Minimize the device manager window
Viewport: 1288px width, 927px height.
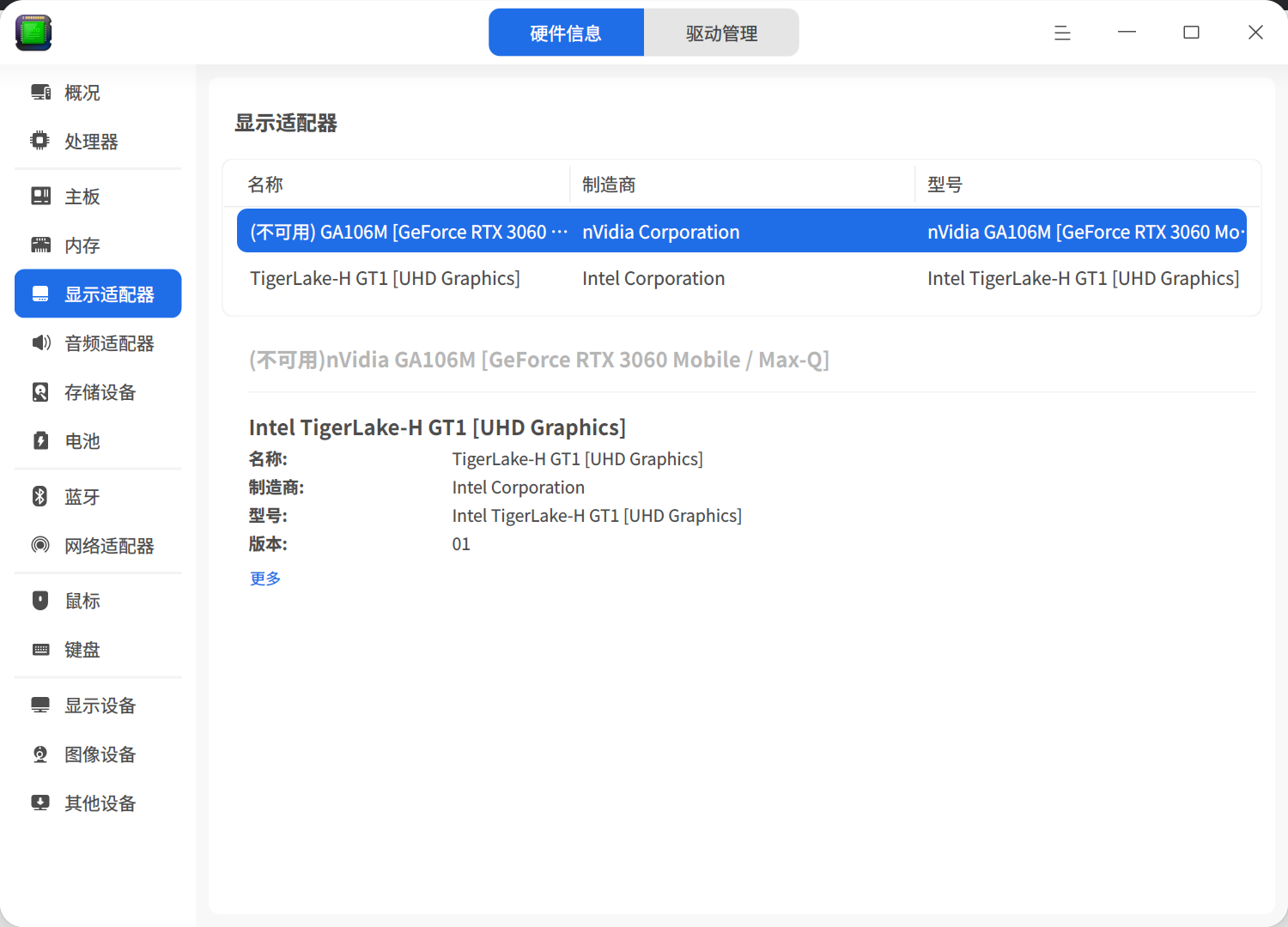1127,33
